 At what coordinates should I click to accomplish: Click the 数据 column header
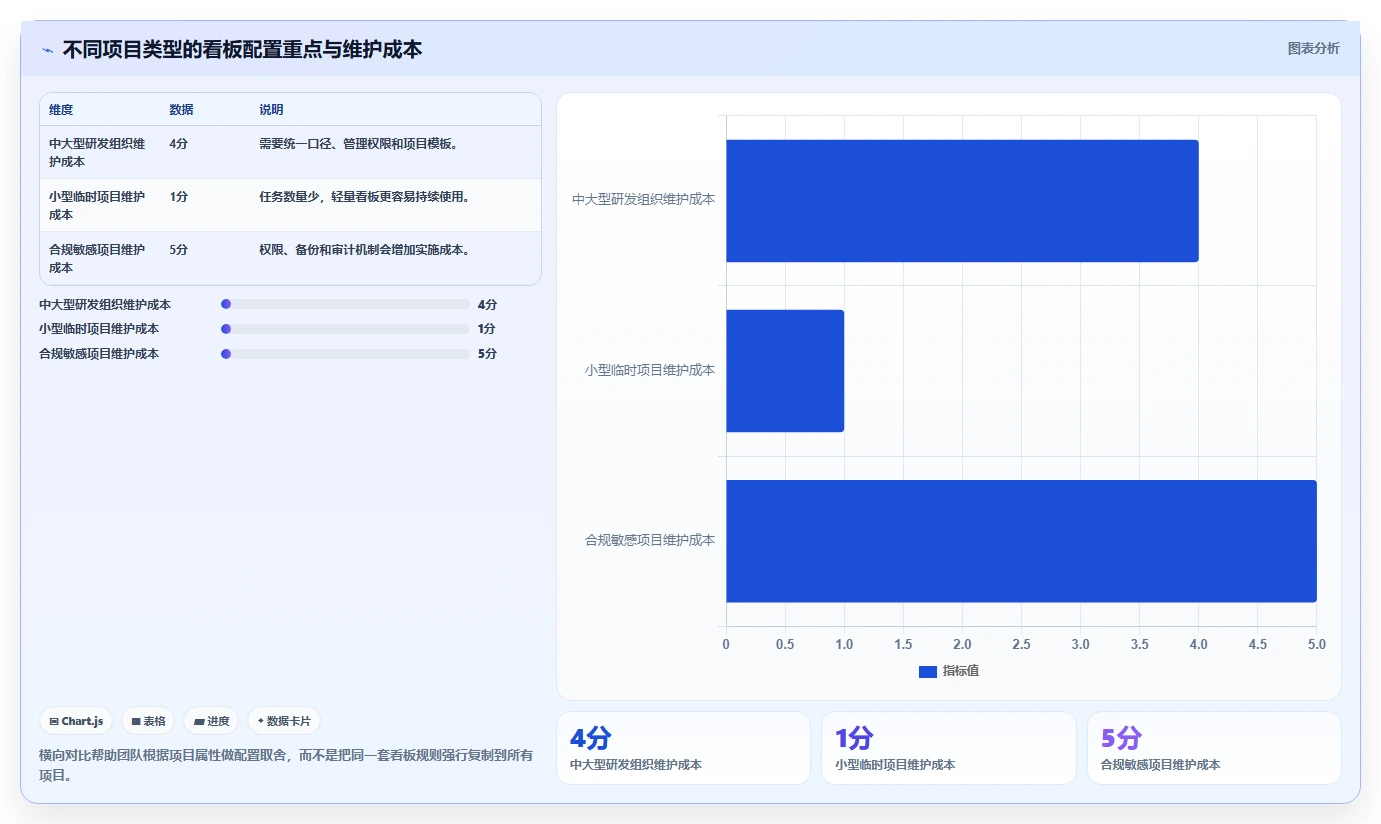pos(182,110)
